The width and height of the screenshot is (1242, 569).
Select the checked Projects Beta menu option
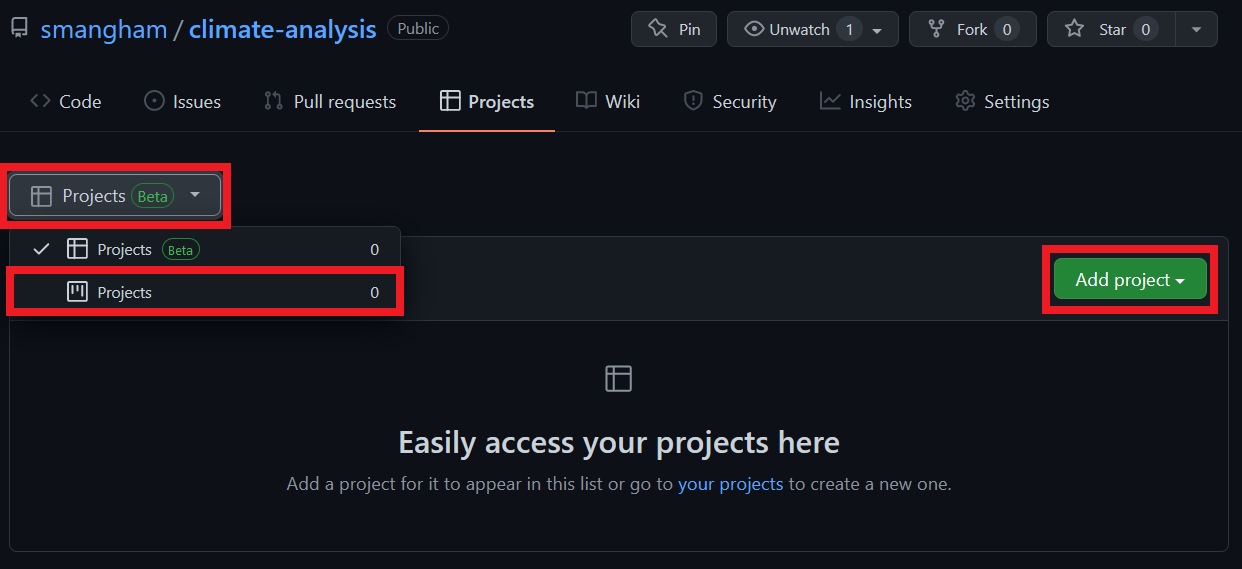click(205, 249)
